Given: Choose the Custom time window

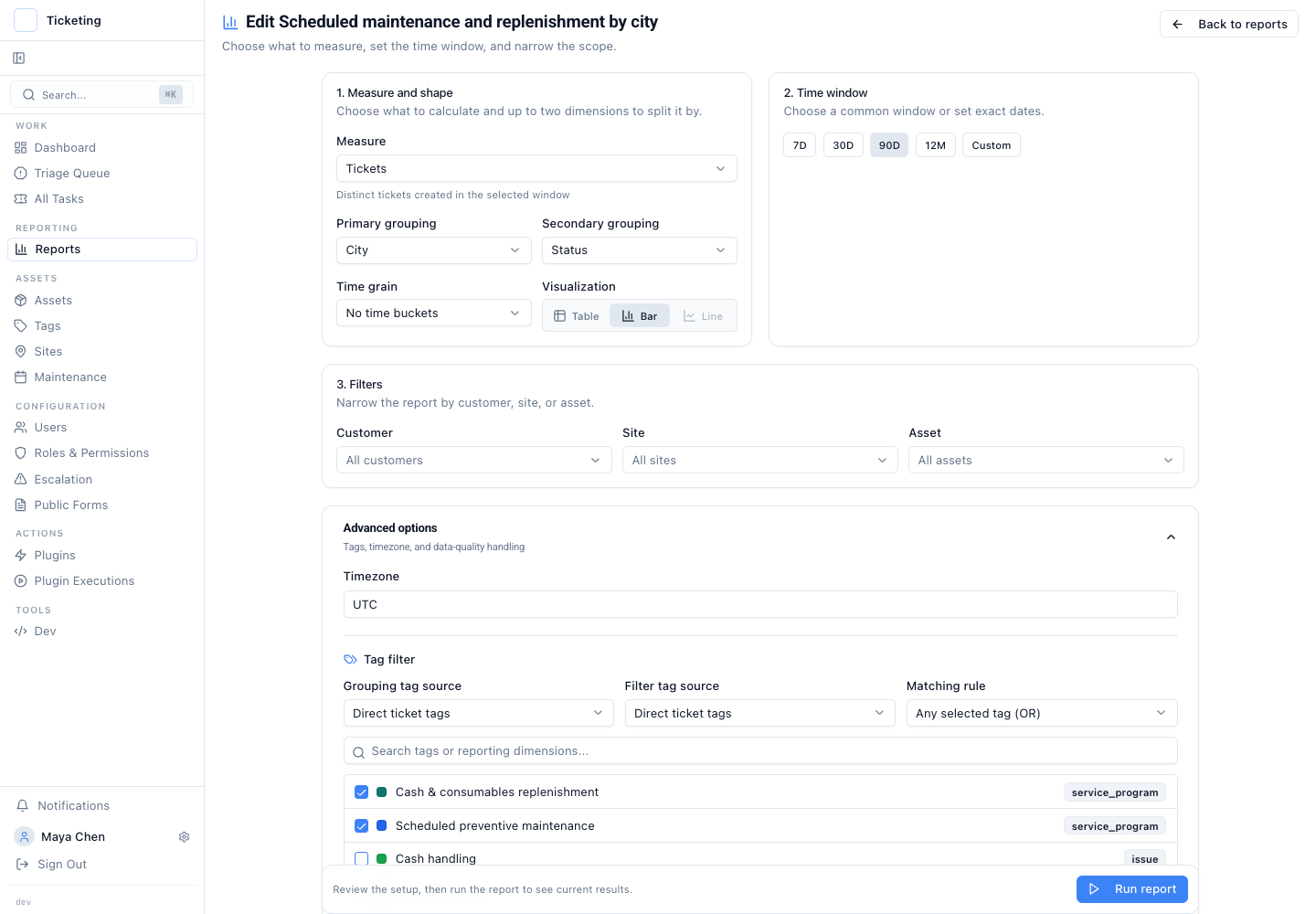Looking at the screenshot, I should [x=992, y=145].
